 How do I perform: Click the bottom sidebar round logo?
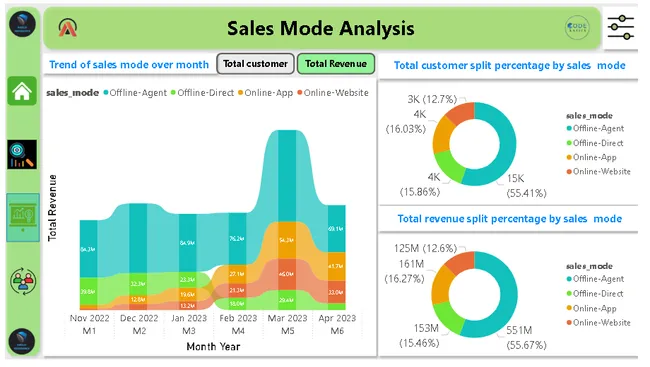click(22, 341)
